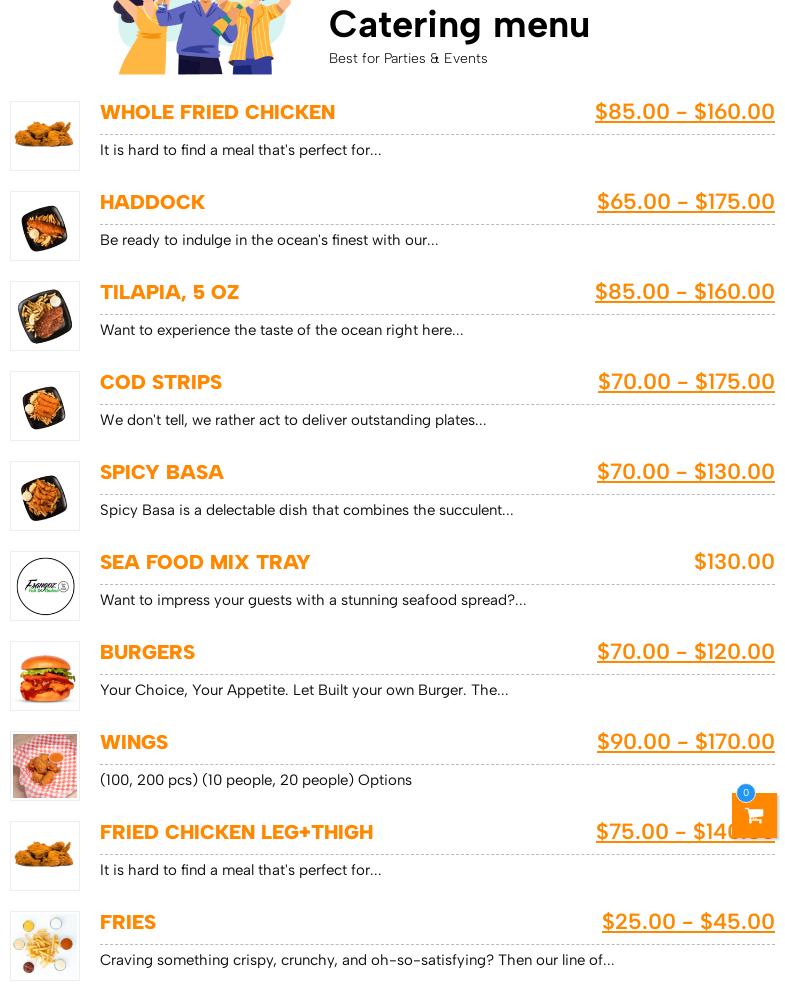The height and width of the screenshot is (985, 785).
Task: Click the $90.00 – $170.00 Wings price link
Action: [685, 742]
